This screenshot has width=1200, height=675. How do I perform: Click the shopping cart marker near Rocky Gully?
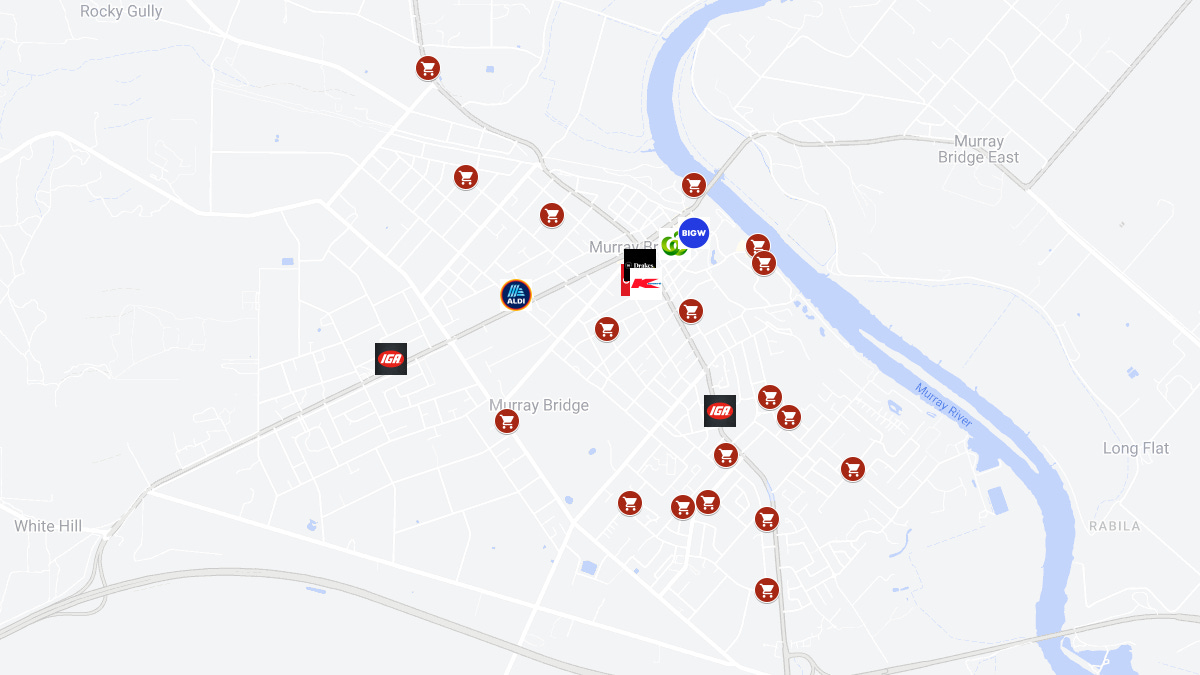tap(428, 68)
